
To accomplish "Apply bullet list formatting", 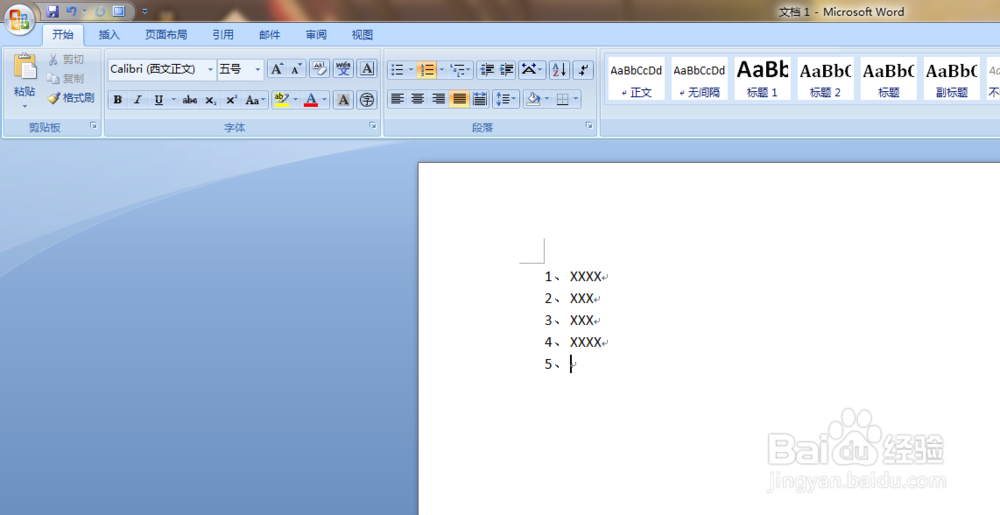I will click(x=397, y=69).
